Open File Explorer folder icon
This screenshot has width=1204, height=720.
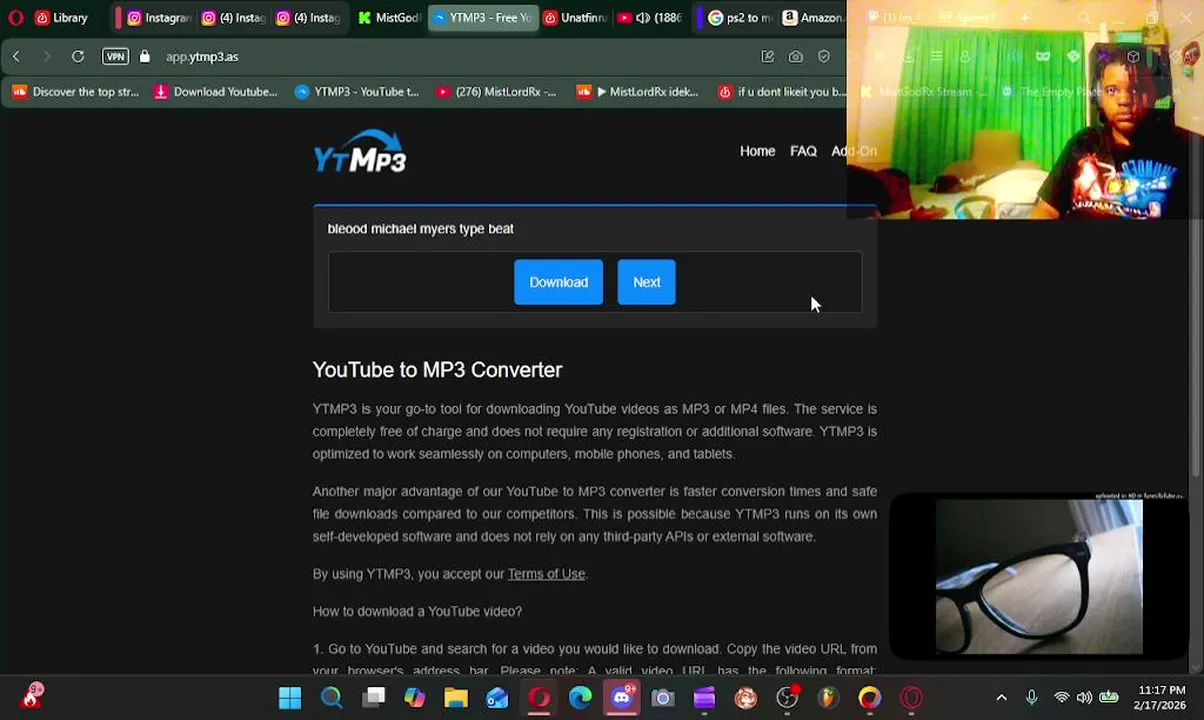click(456, 698)
